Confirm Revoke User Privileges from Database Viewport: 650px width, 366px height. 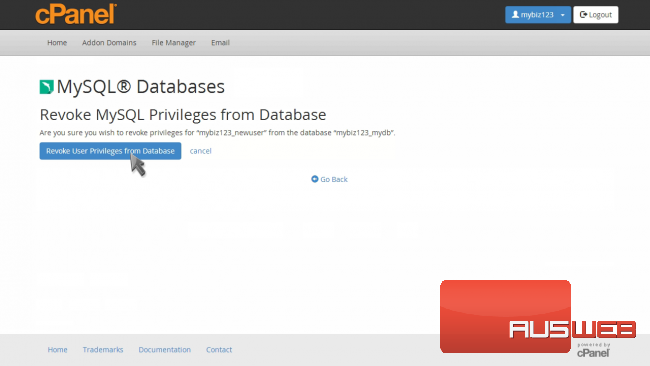tap(110, 151)
